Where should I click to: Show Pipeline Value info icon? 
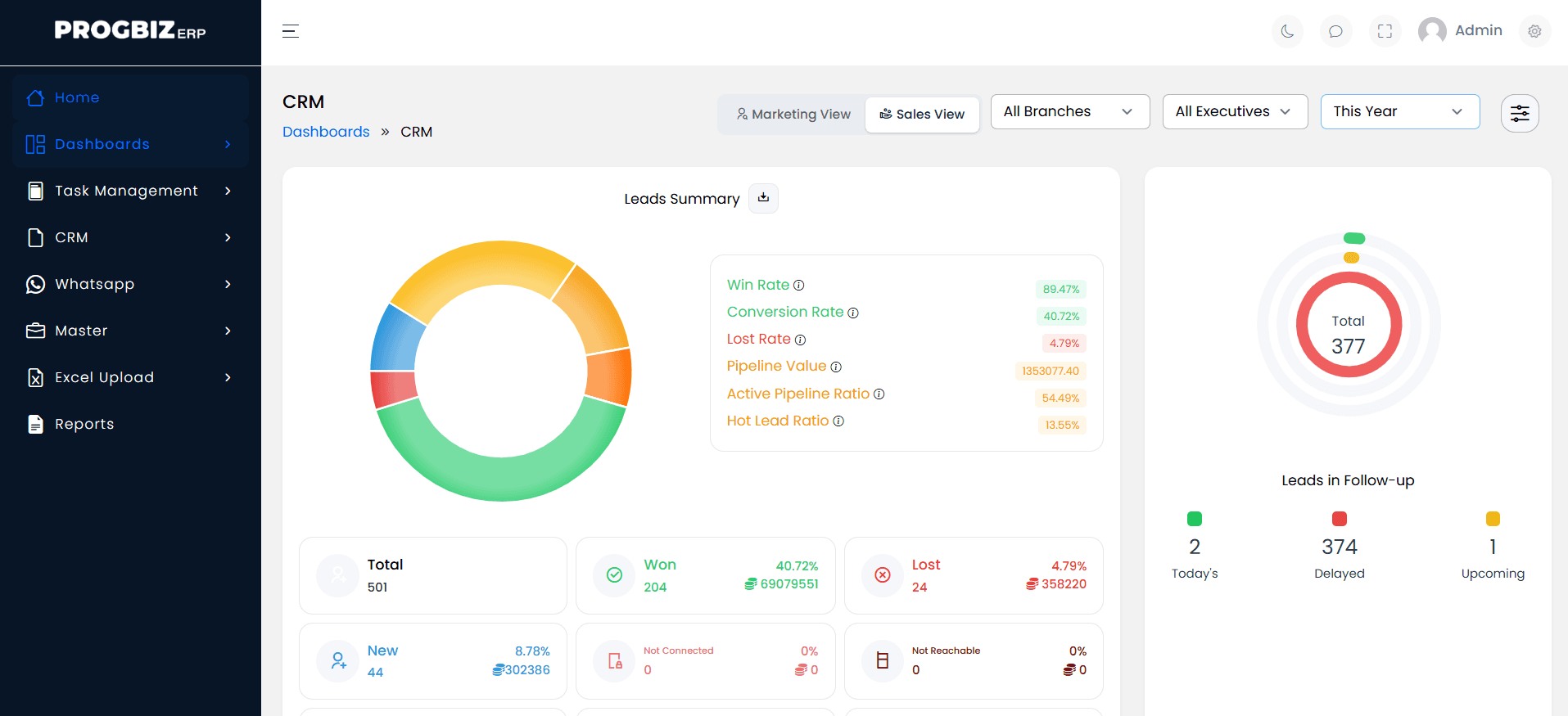pos(836,367)
